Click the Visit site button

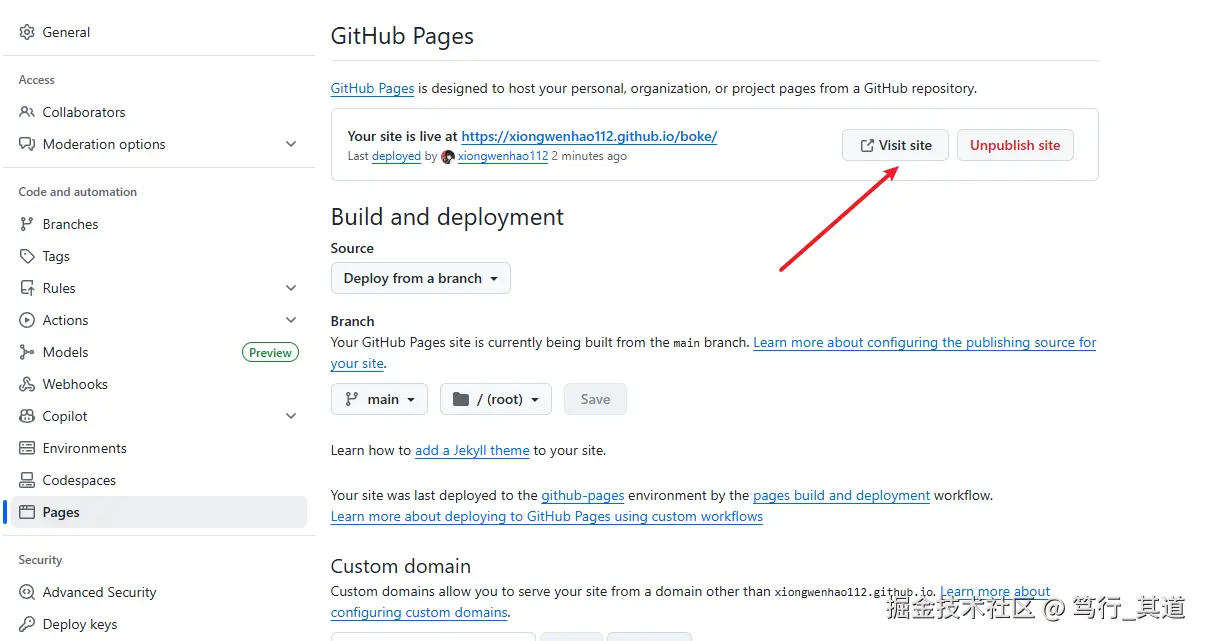[894, 145]
